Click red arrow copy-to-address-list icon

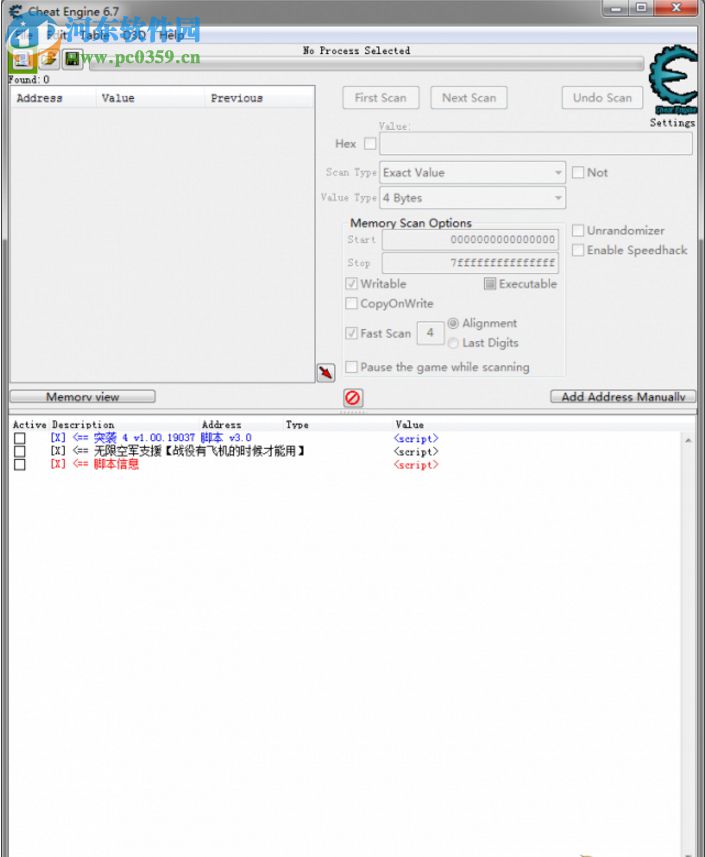coord(326,373)
